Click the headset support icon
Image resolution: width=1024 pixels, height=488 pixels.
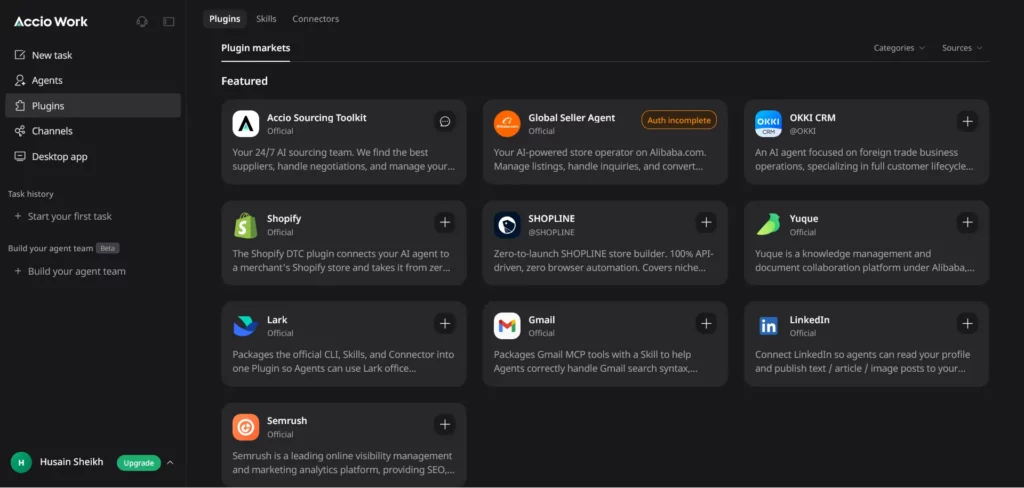coord(142,22)
